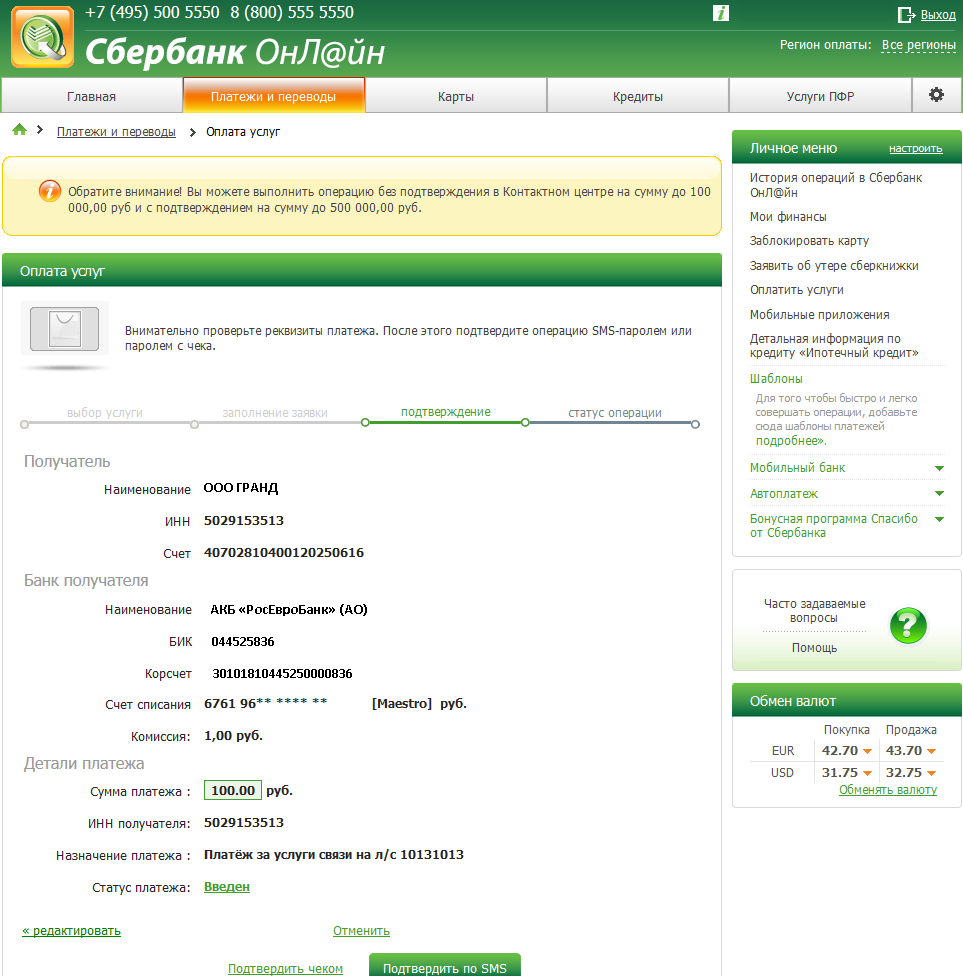Open the info icon in header
The image size is (963, 979).
click(x=721, y=13)
